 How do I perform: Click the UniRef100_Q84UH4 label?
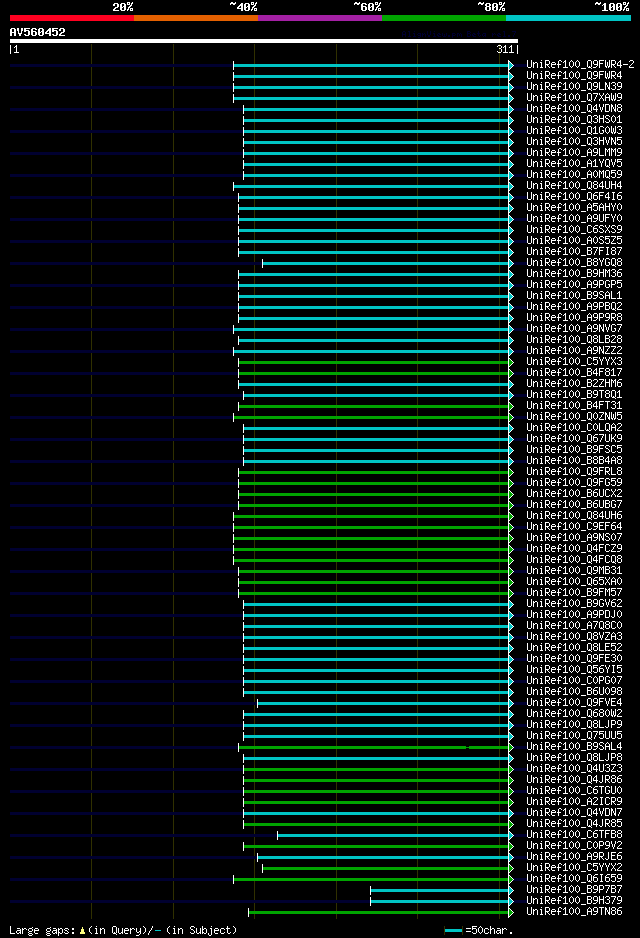[574, 185]
